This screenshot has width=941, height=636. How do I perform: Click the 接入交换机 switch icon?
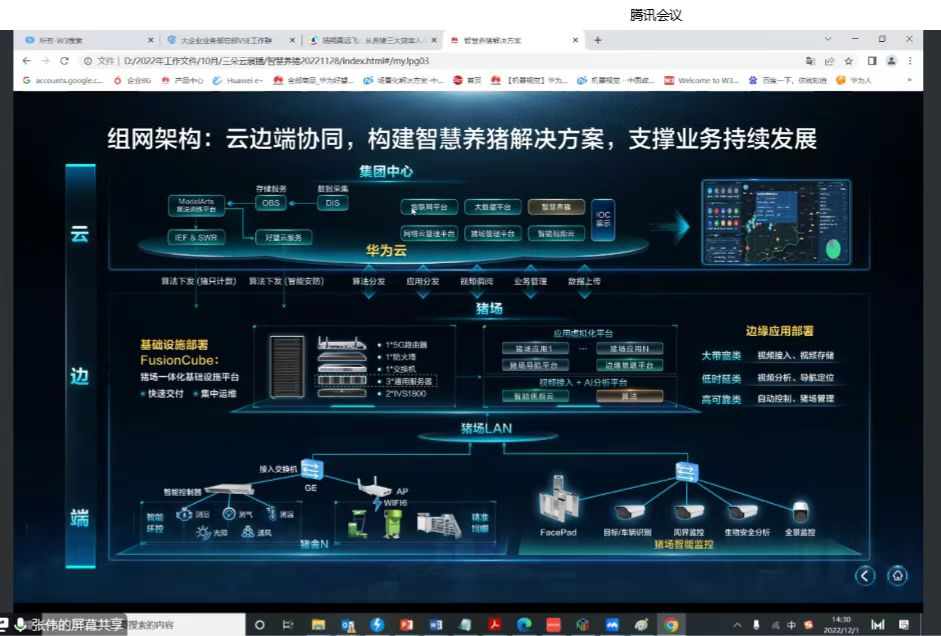point(312,469)
